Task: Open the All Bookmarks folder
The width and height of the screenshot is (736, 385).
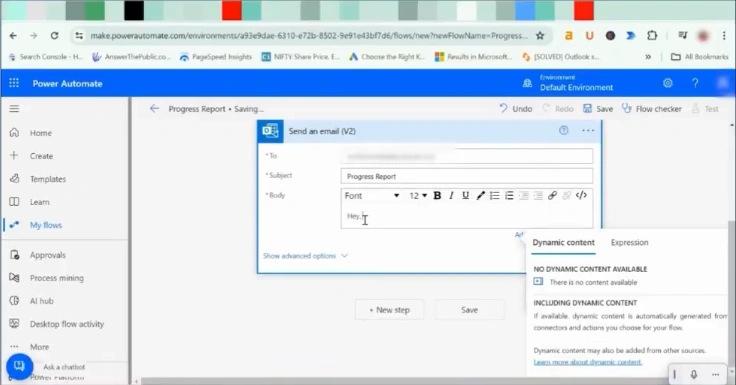Action: (699, 57)
